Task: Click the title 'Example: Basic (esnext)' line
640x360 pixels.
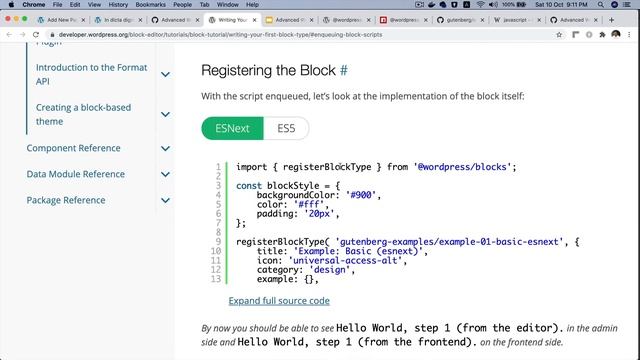Action: (342, 251)
